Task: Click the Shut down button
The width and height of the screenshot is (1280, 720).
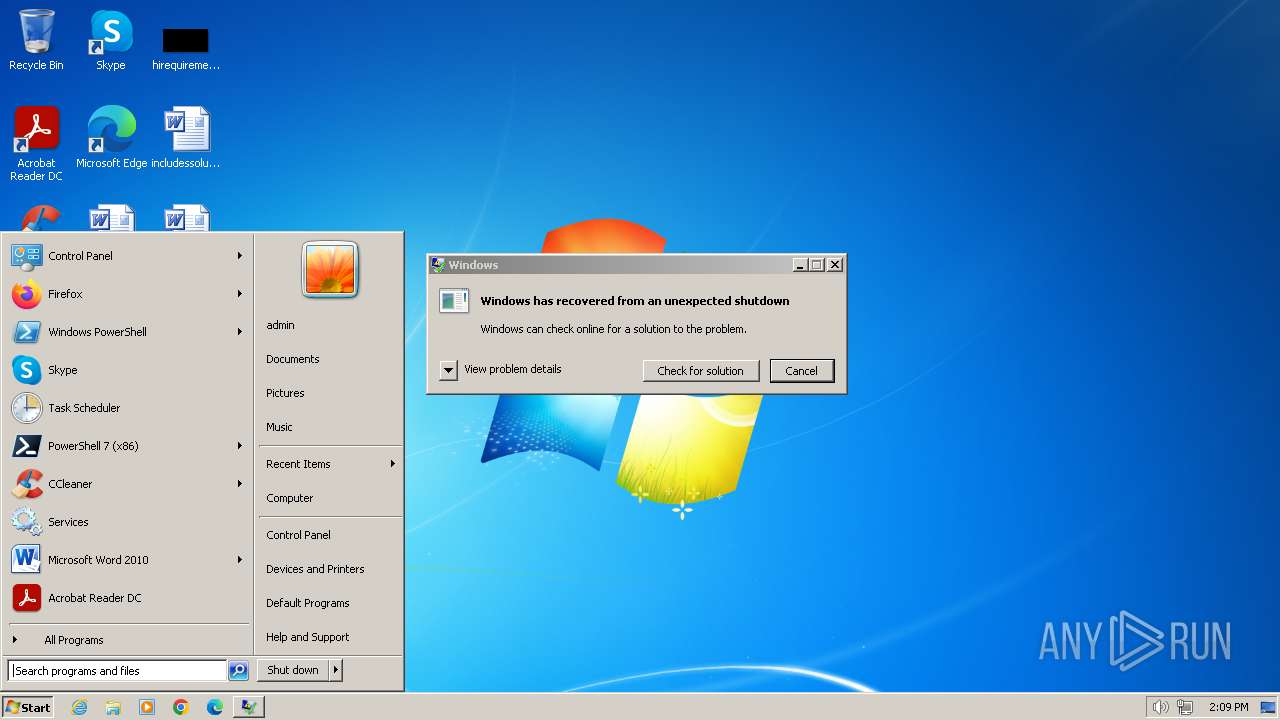Action: (x=293, y=670)
